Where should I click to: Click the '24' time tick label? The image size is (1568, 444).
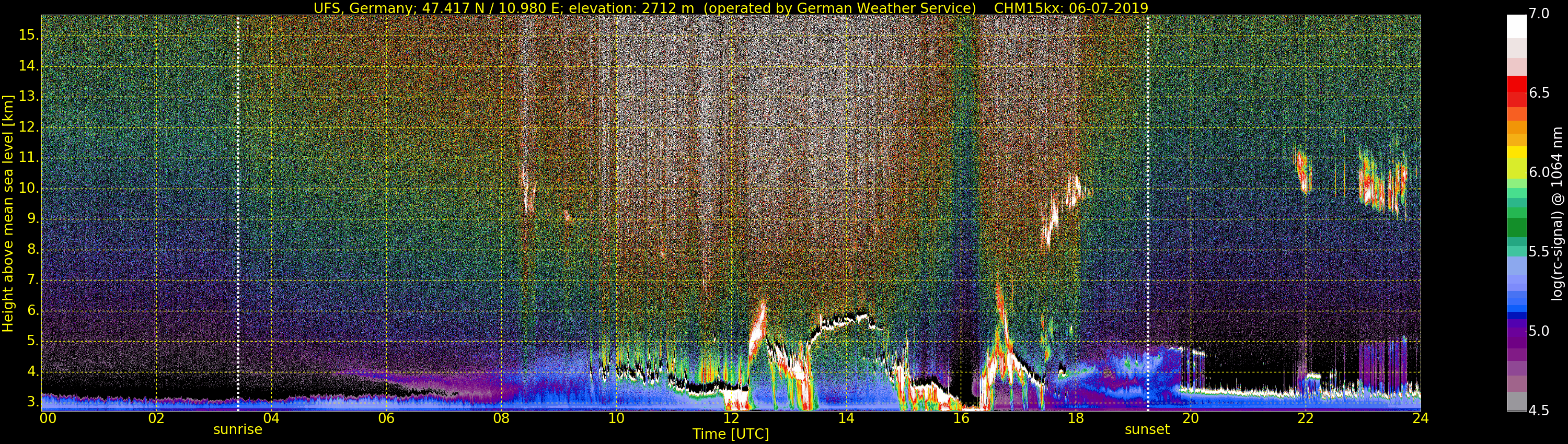(1420, 418)
